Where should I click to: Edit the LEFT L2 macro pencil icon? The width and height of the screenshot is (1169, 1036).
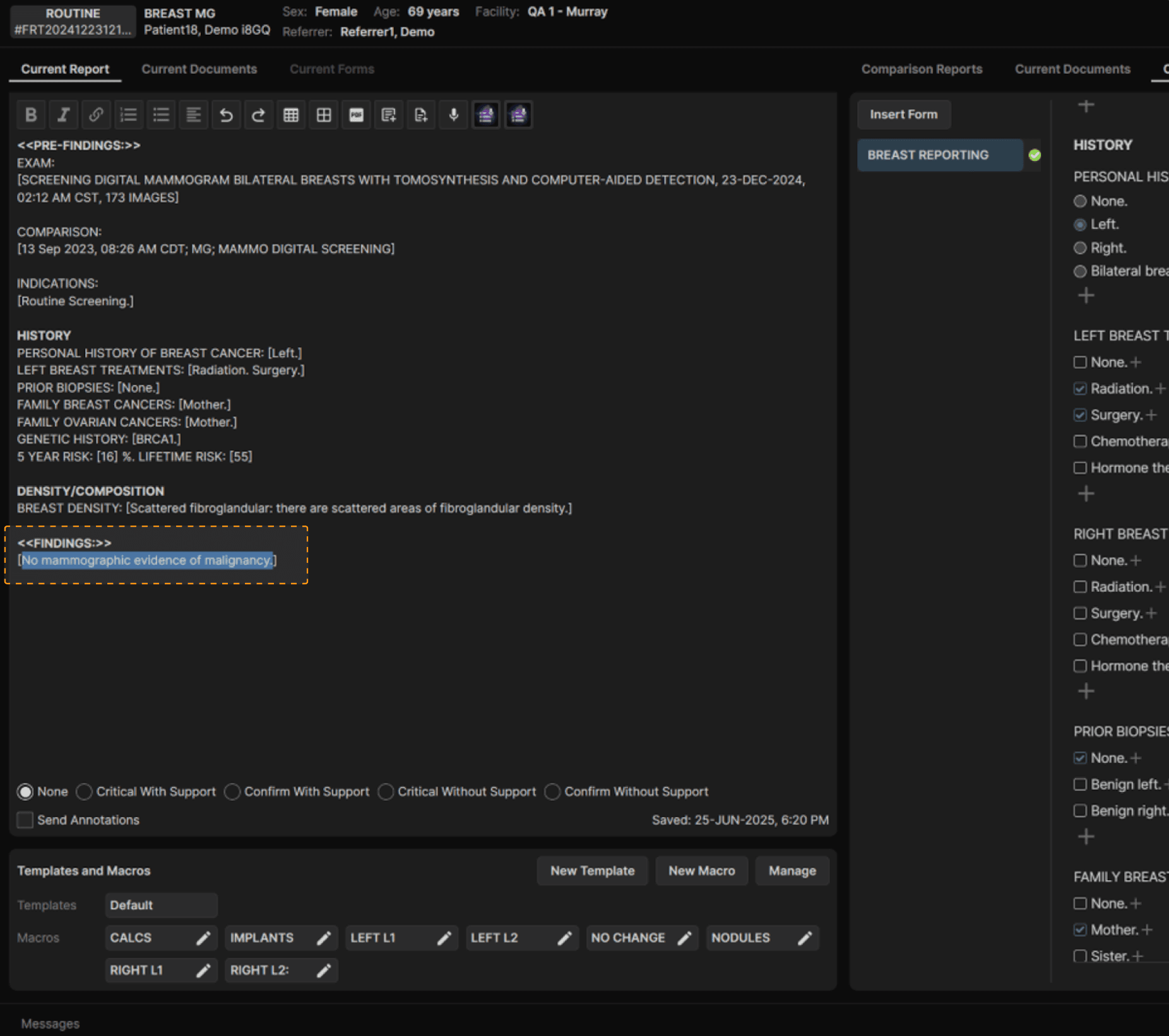tap(565, 938)
